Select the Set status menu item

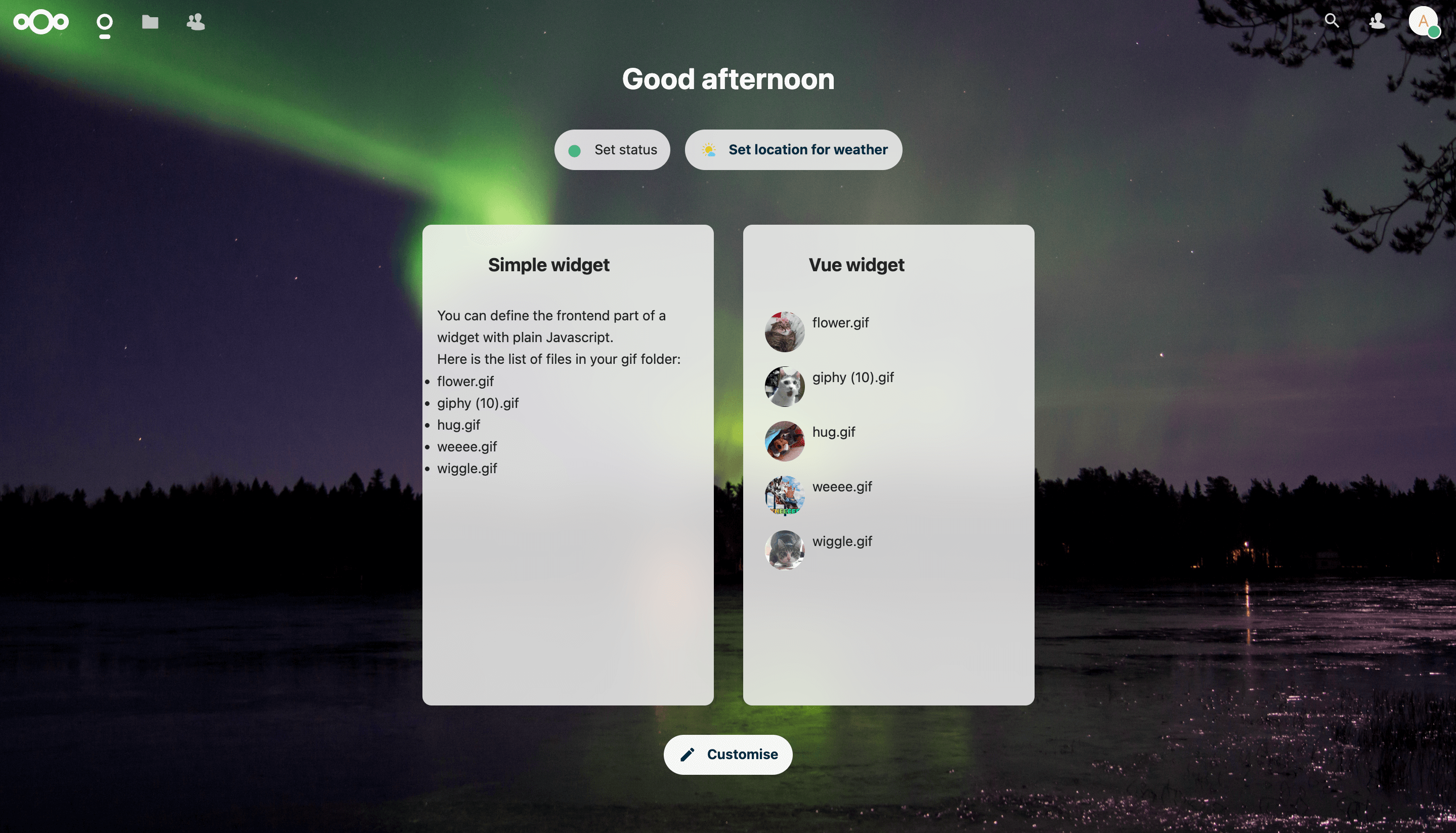612,149
